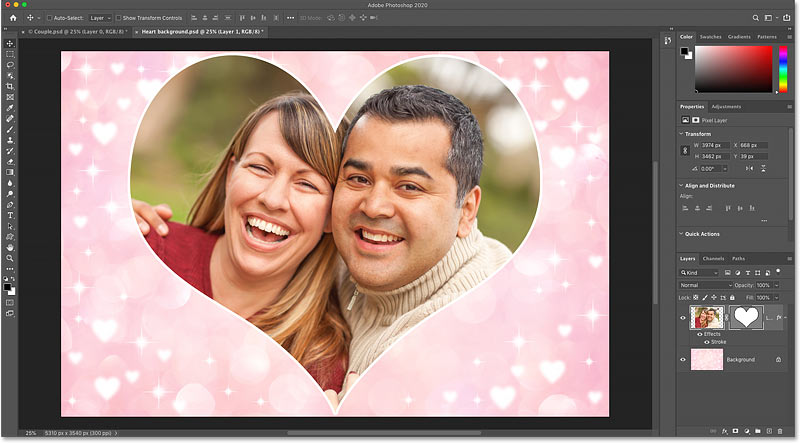Select the Hand tool
The image size is (801, 444).
10,248
